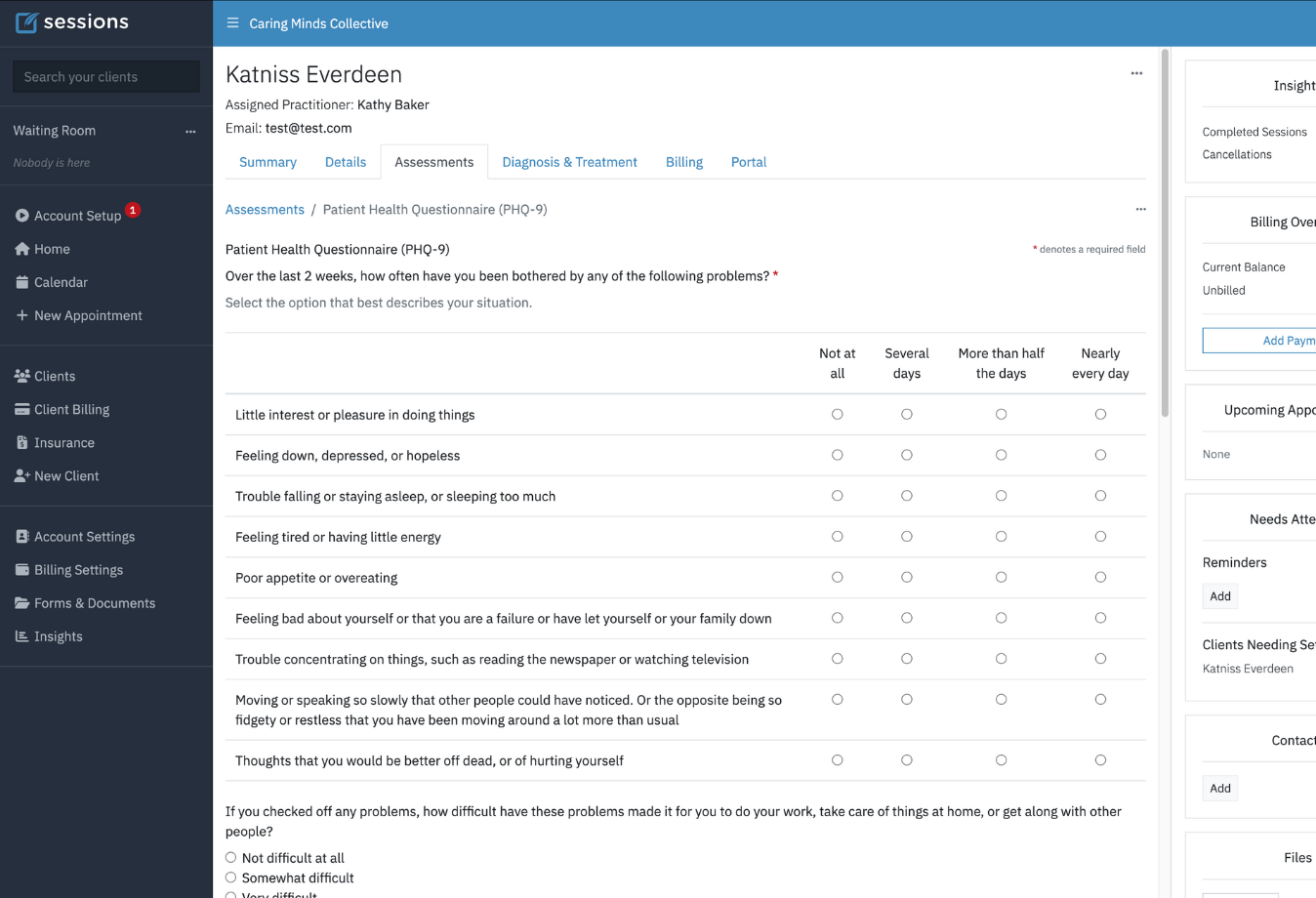Click the Insights chart icon
This screenshot has width=1316, height=898.
click(x=22, y=635)
